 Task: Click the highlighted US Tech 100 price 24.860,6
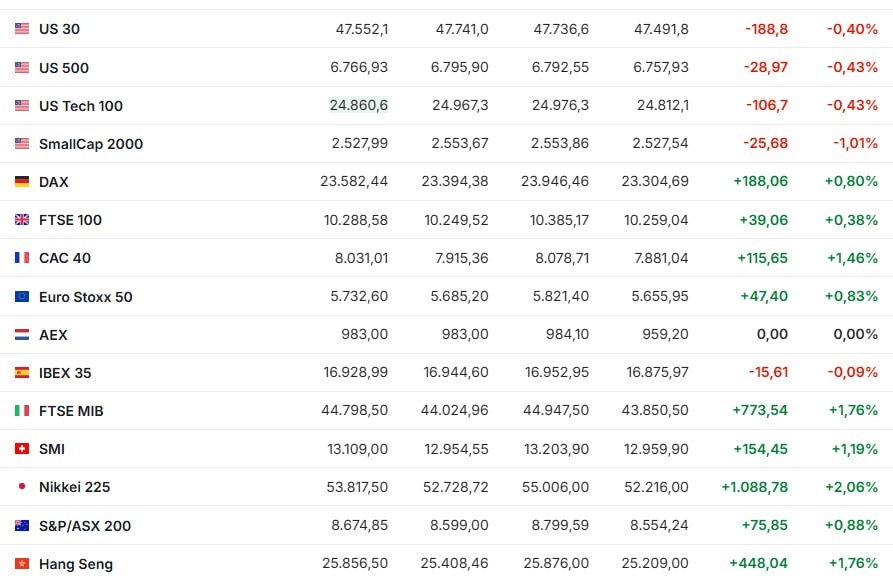tap(359, 105)
